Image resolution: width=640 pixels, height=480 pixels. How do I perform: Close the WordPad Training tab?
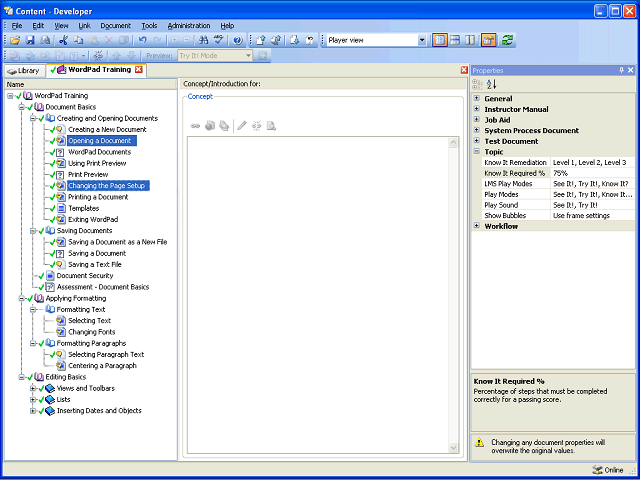pos(138,69)
